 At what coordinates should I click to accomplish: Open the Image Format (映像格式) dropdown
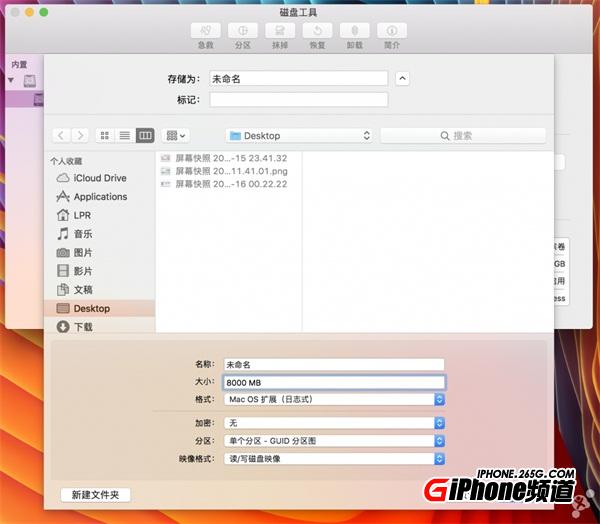point(334,459)
